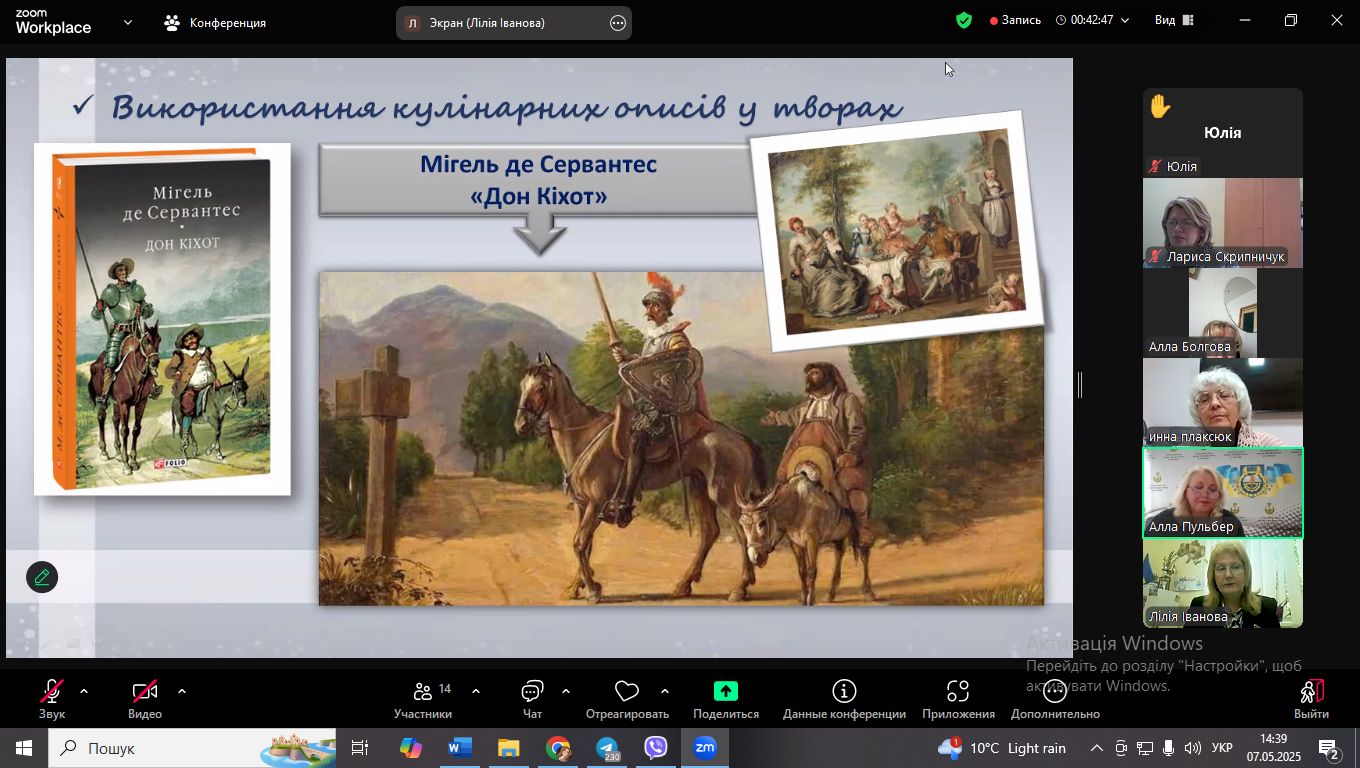Open Отреагировать reactions heart icon
The height and width of the screenshot is (768, 1360).
(x=627, y=699)
